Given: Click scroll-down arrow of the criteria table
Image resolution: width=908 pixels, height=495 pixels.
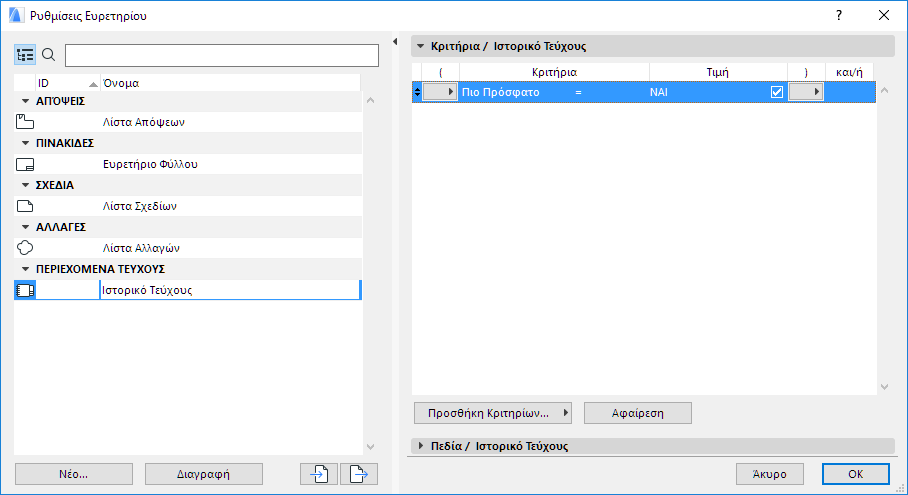Looking at the screenshot, I should coord(884,387).
